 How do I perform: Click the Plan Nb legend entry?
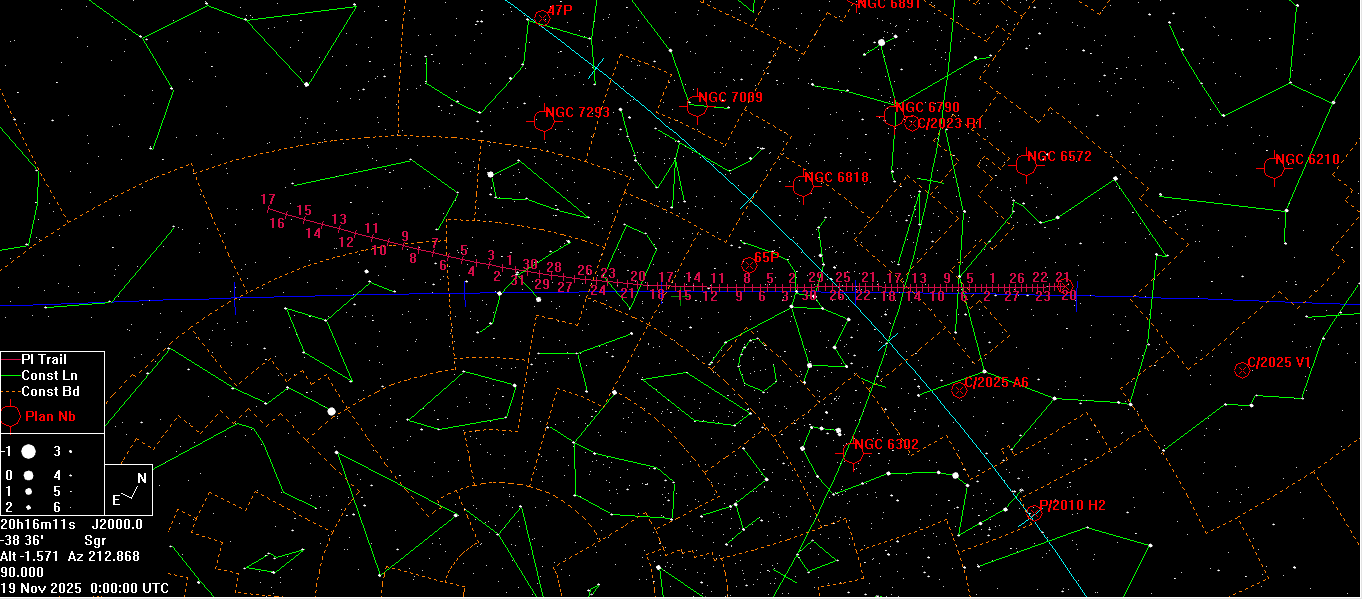click(52, 416)
